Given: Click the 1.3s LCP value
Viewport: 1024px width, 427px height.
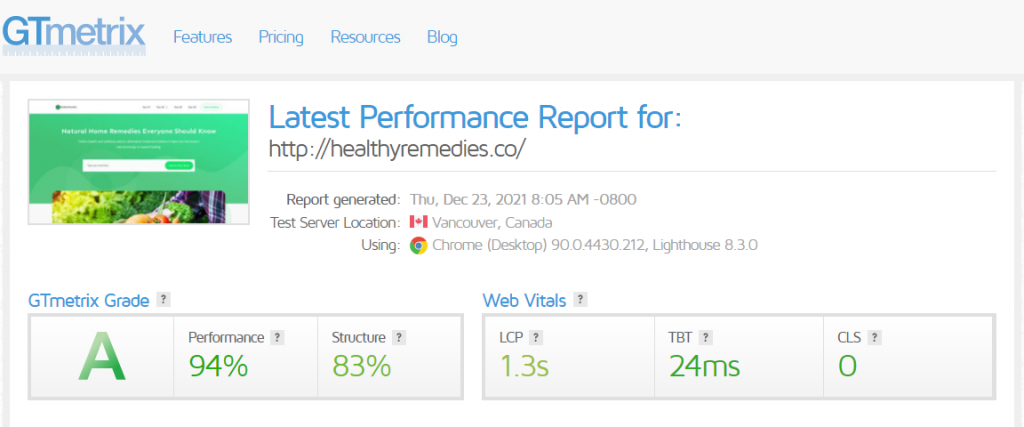Looking at the screenshot, I should pos(524,366).
